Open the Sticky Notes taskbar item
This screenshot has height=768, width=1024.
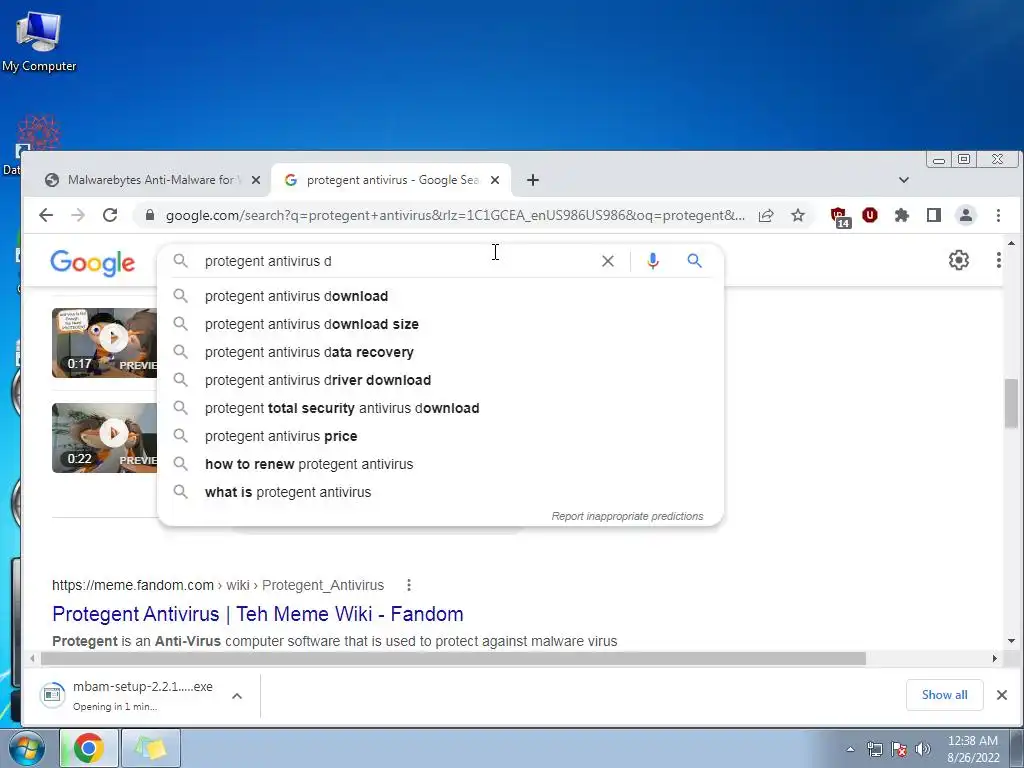(150, 748)
